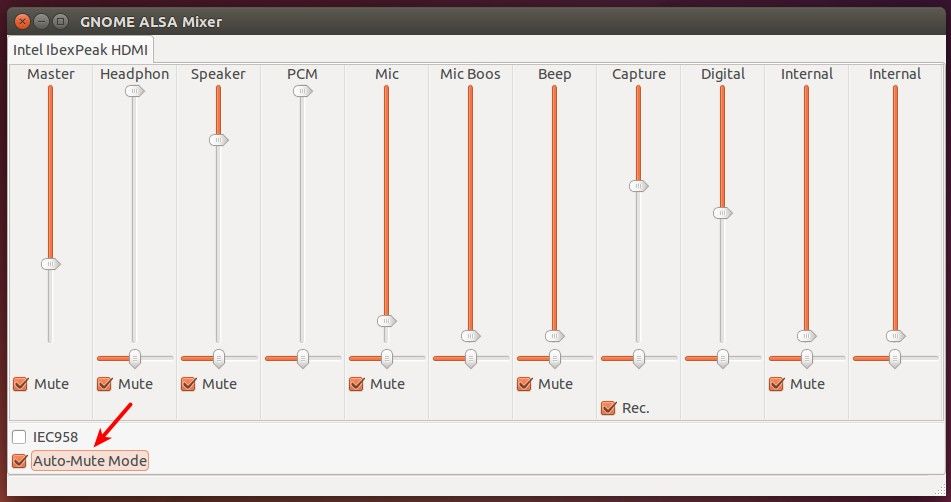Click the Headphon balance slider handle
This screenshot has height=502, width=951.
click(135, 359)
